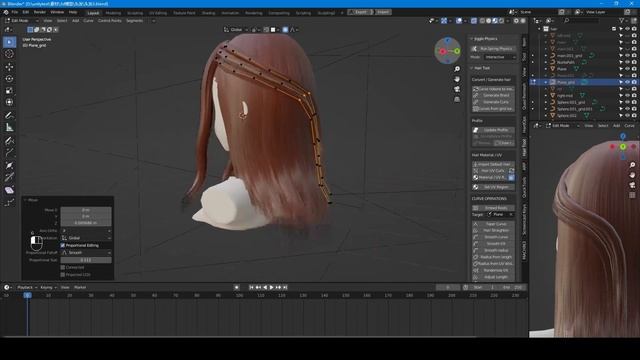Click the outliner search magnifier icon

click(567, 20)
